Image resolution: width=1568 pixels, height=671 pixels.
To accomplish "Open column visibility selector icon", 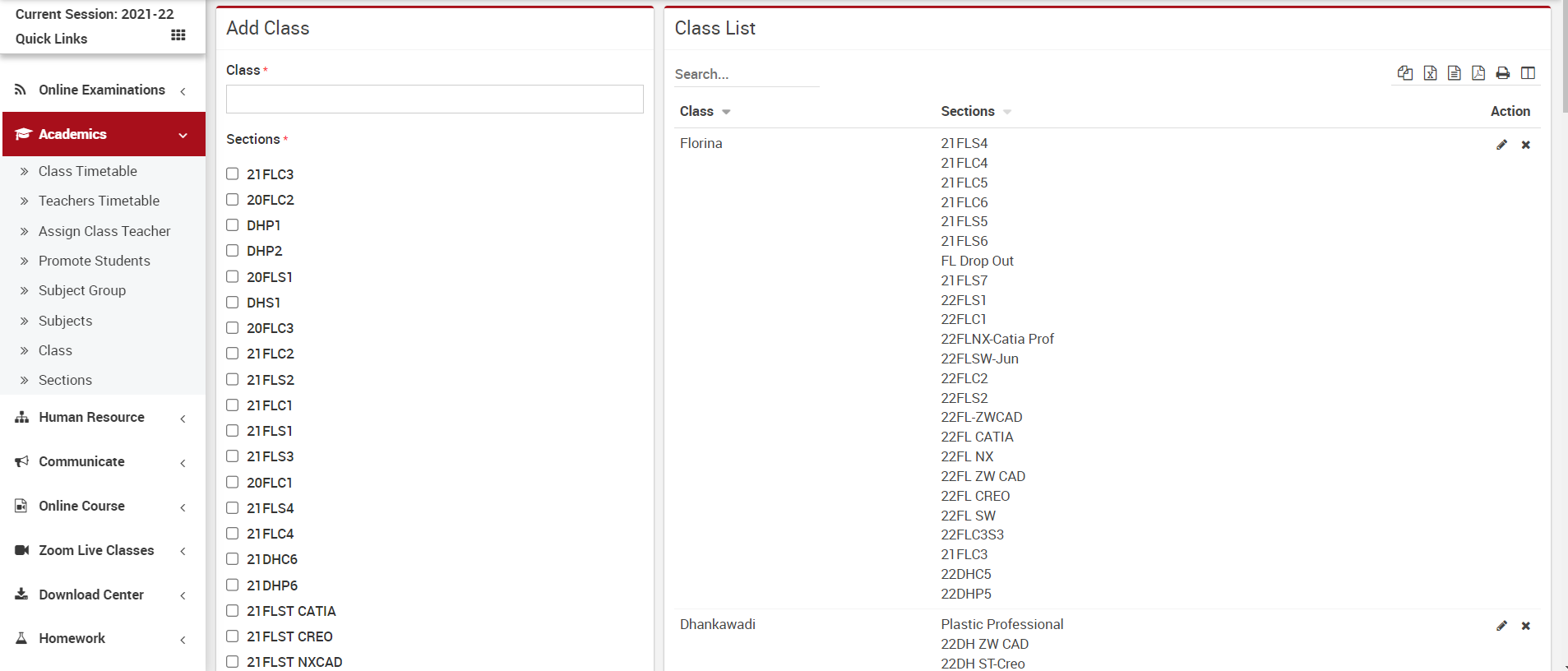I will (x=1528, y=73).
